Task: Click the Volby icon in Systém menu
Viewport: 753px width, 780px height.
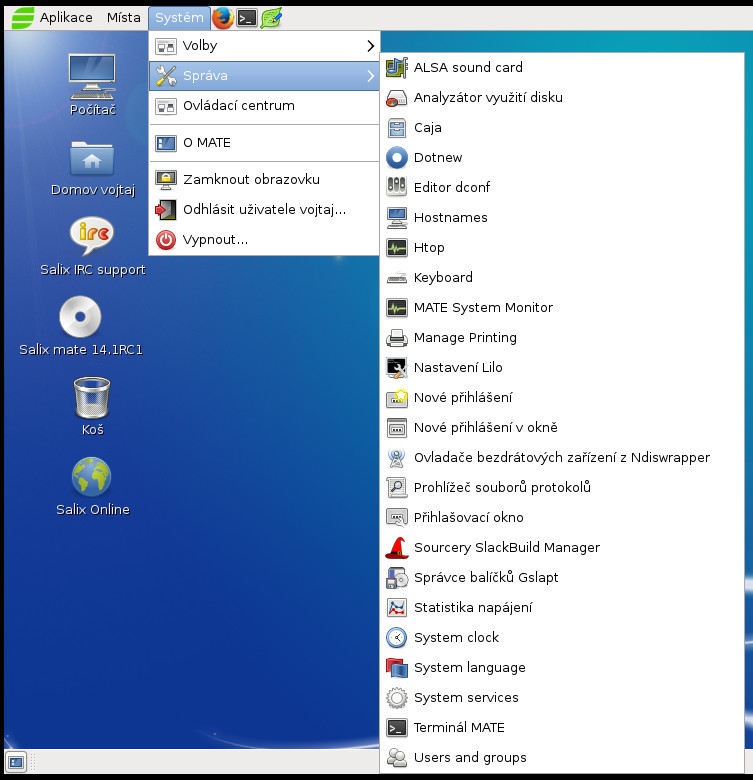Action: 166,46
